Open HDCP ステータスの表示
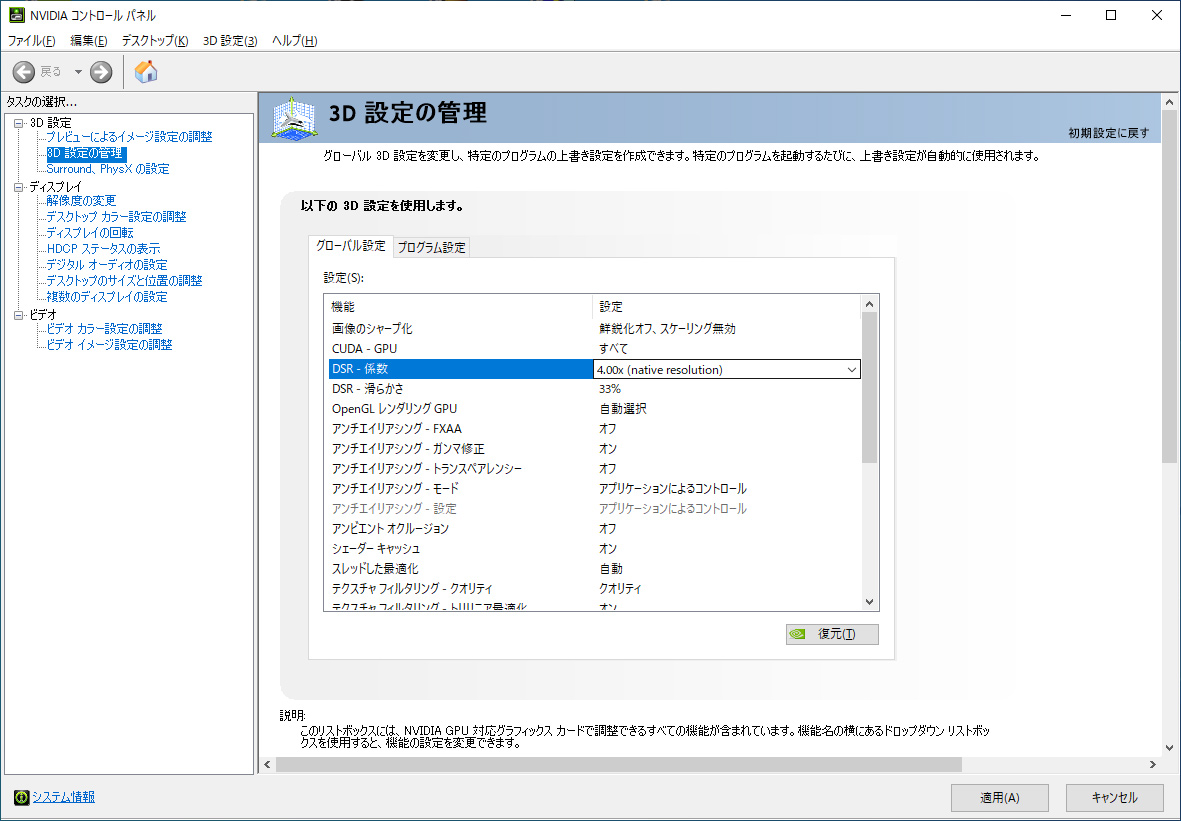This screenshot has width=1181, height=821. click(x=103, y=249)
